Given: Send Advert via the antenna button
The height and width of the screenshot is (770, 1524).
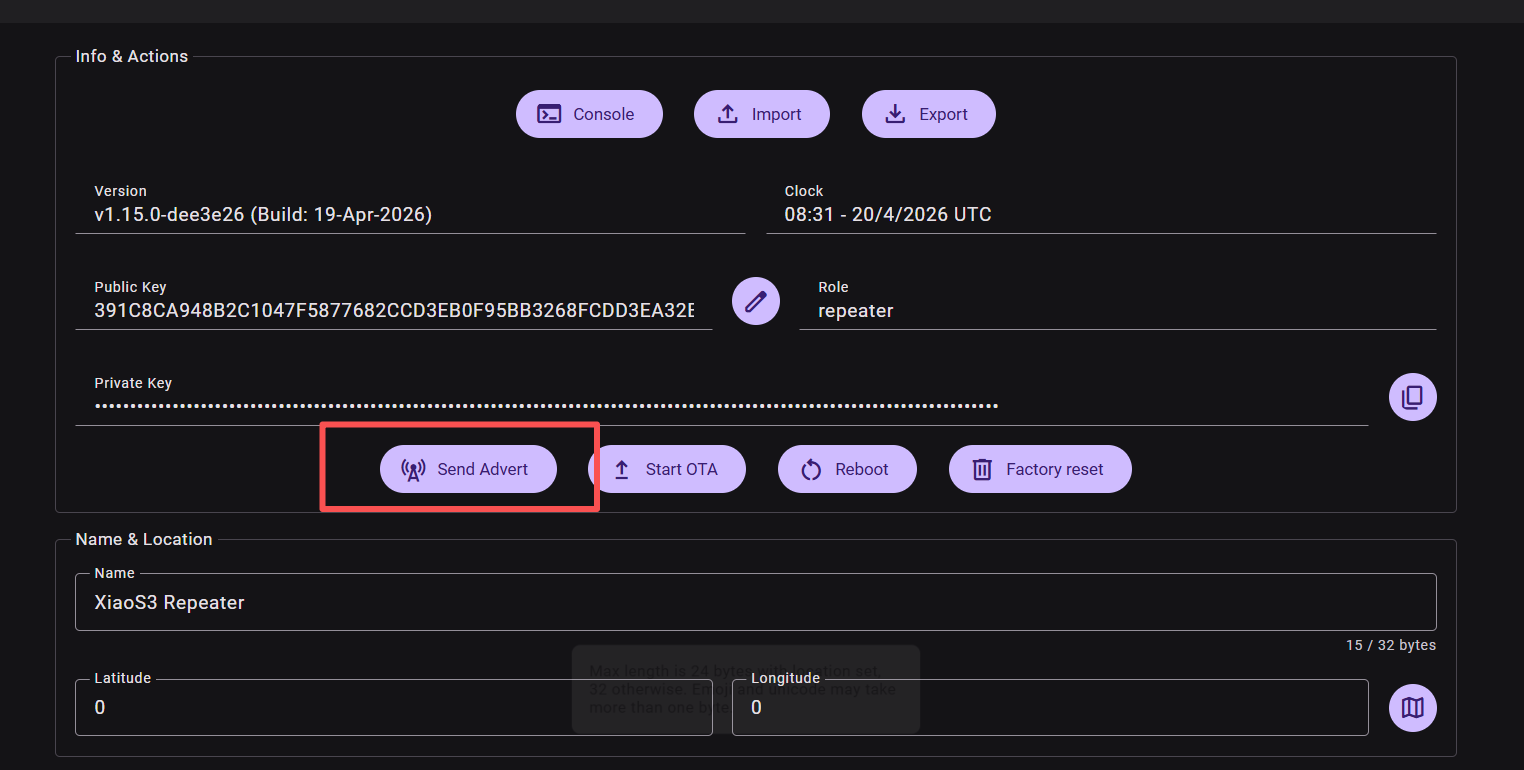Looking at the screenshot, I should tap(467, 469).
